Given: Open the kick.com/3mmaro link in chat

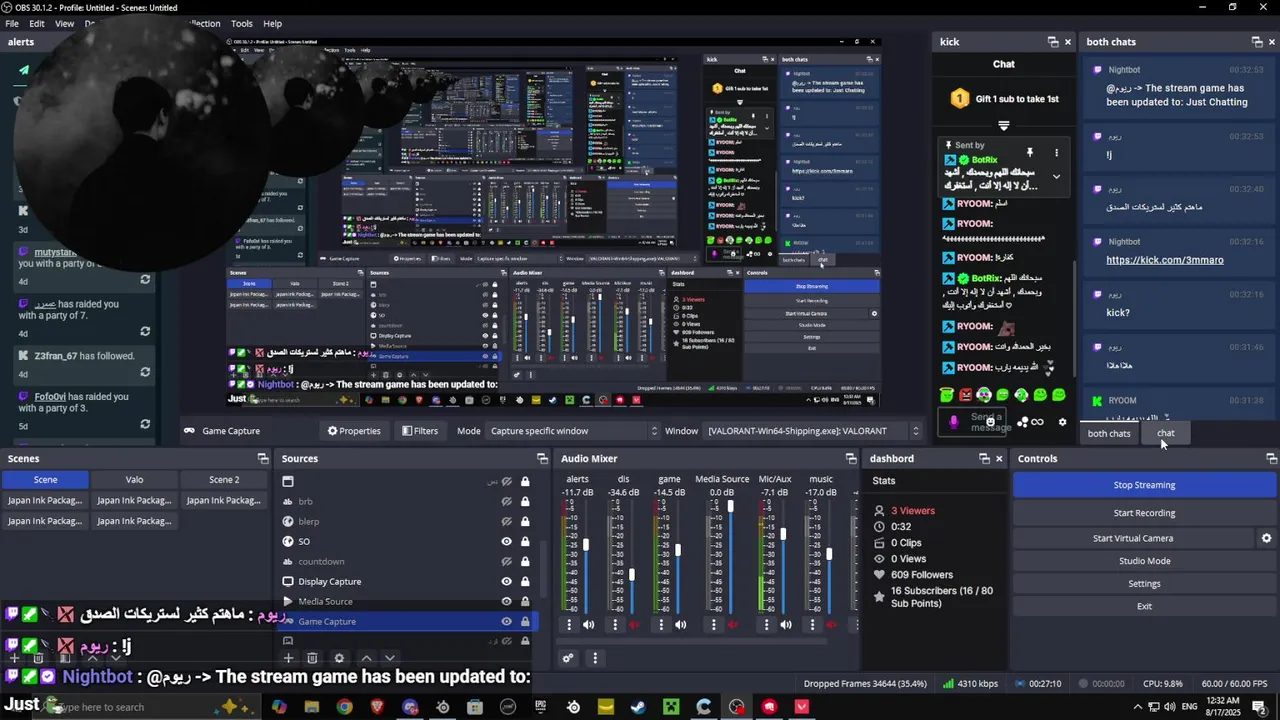Looking at the screenshot, I should [x=1164, y=260].
